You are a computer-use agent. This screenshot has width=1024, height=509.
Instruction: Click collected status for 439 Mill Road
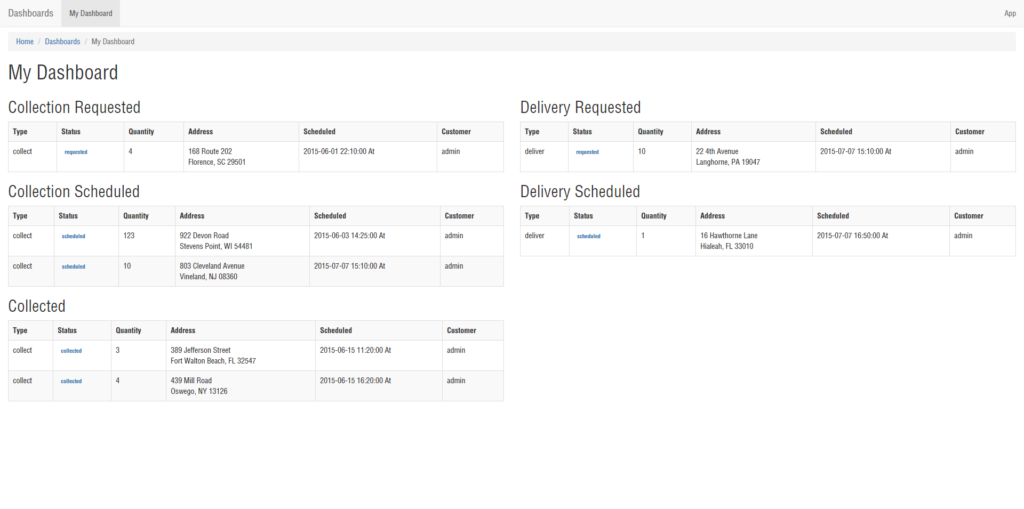(71, 381)
